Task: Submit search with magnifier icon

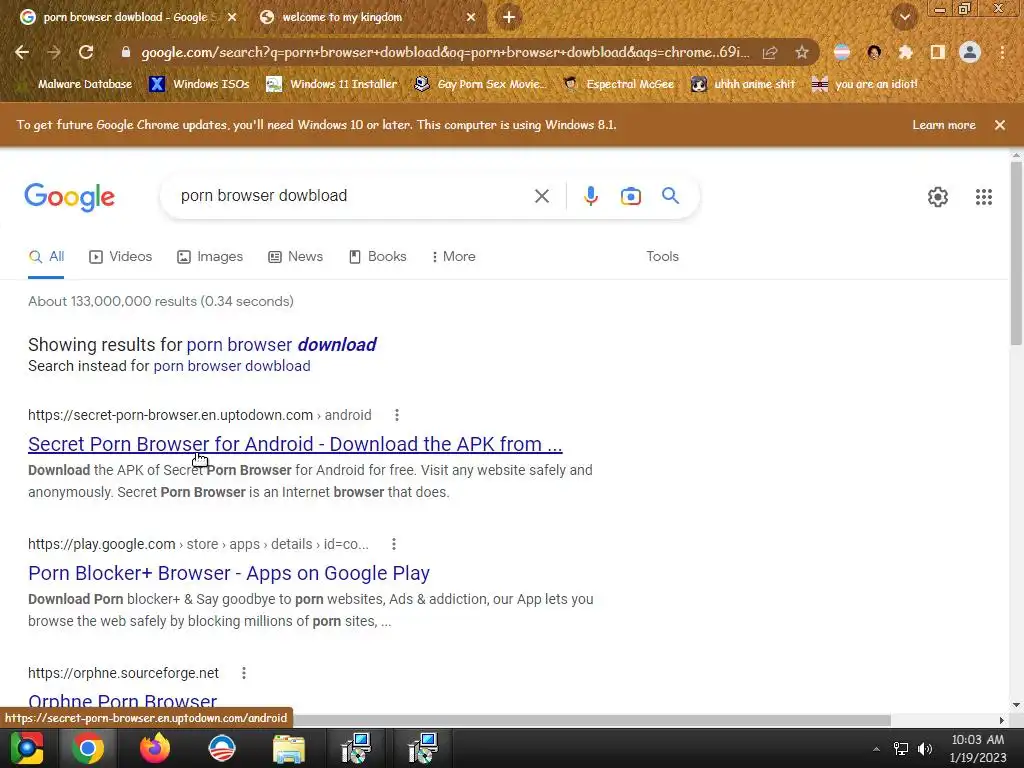Action: point(670,196)
